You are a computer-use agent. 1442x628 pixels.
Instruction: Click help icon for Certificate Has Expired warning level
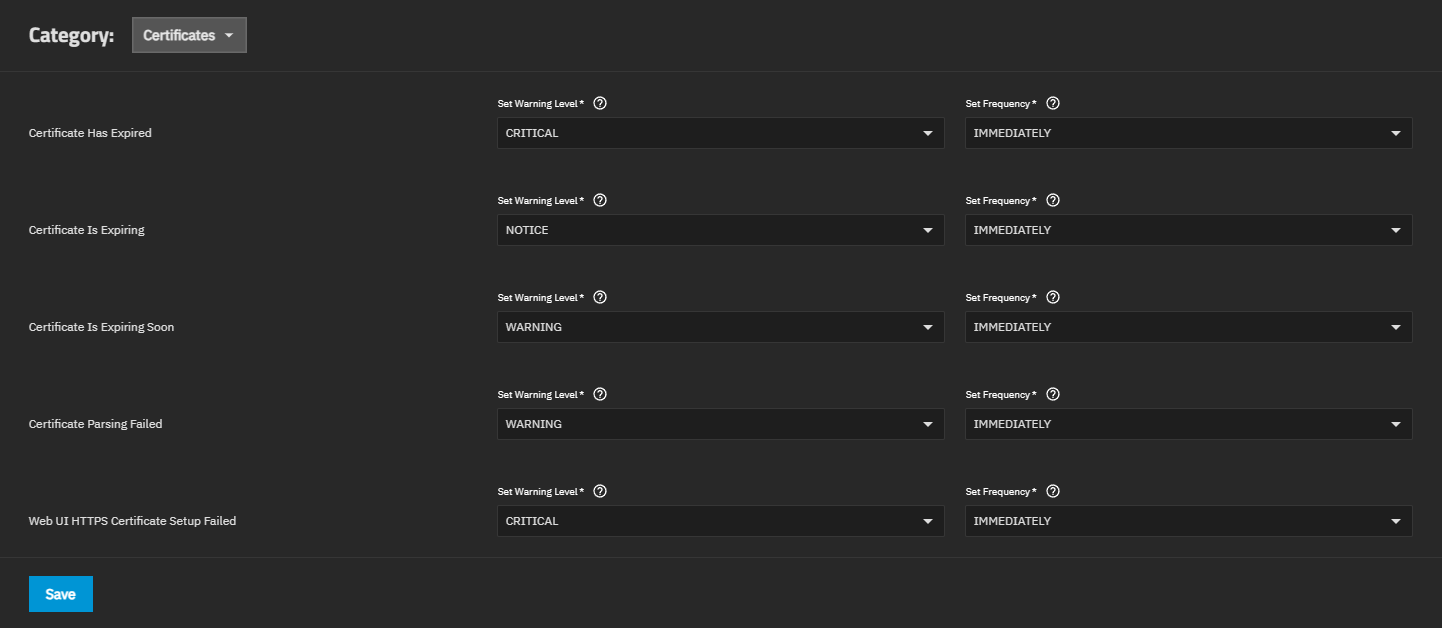[x=600, y=103]
